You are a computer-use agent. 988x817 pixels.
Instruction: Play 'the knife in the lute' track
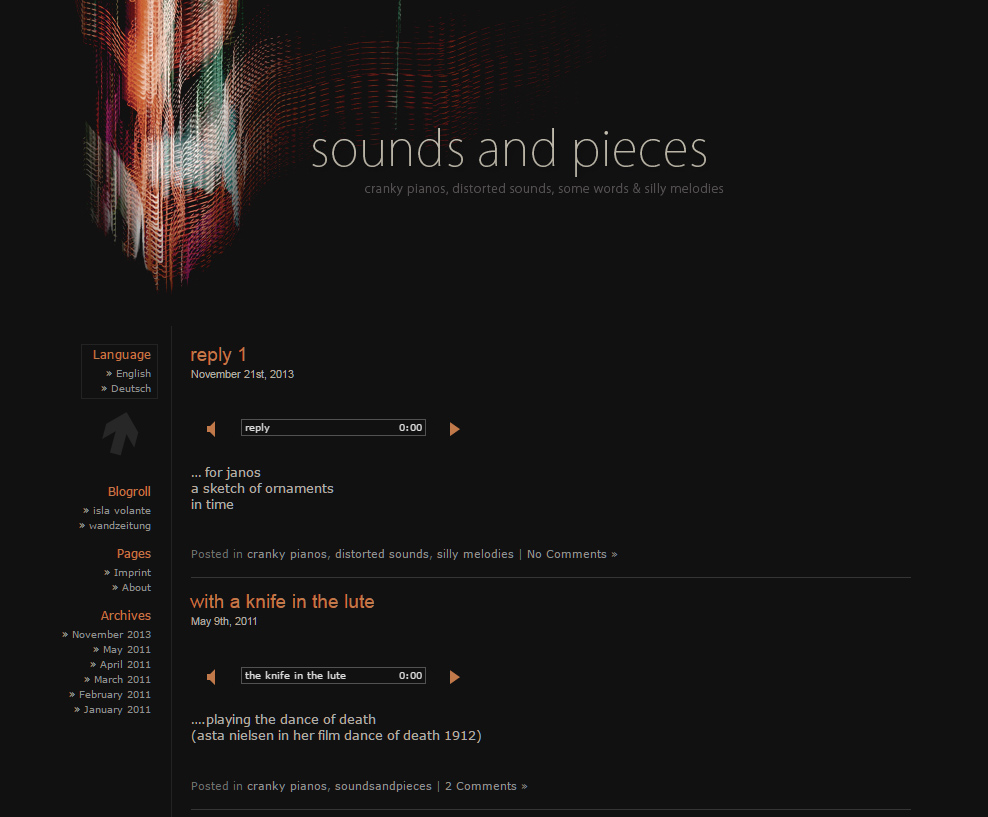tap(454, 677)
